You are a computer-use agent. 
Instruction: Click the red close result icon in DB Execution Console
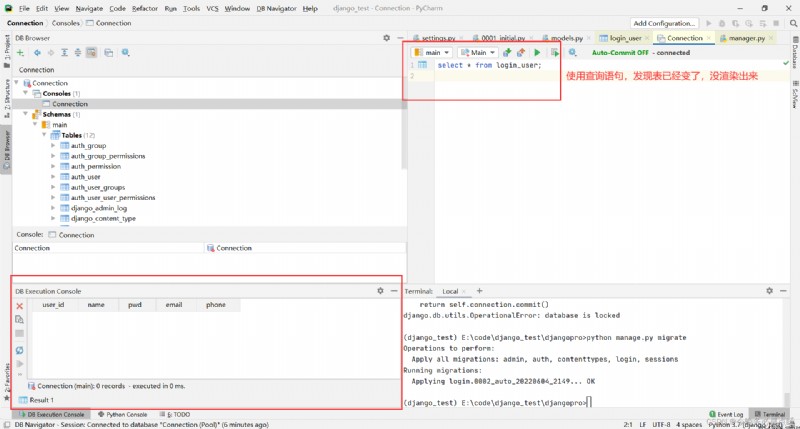coord(19,306)
